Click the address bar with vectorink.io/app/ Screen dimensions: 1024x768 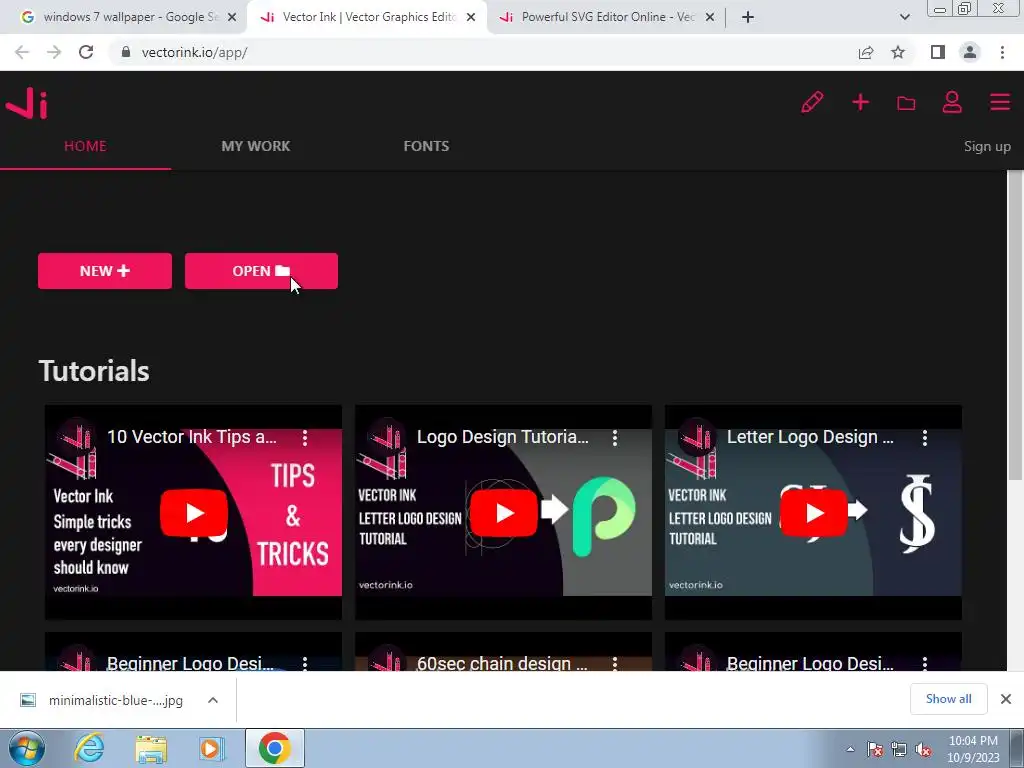483,52
